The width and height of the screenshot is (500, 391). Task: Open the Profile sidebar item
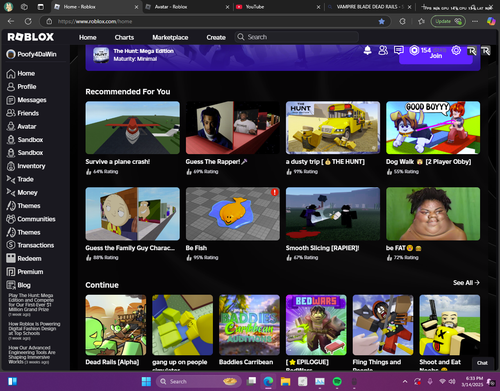point(21,87)
